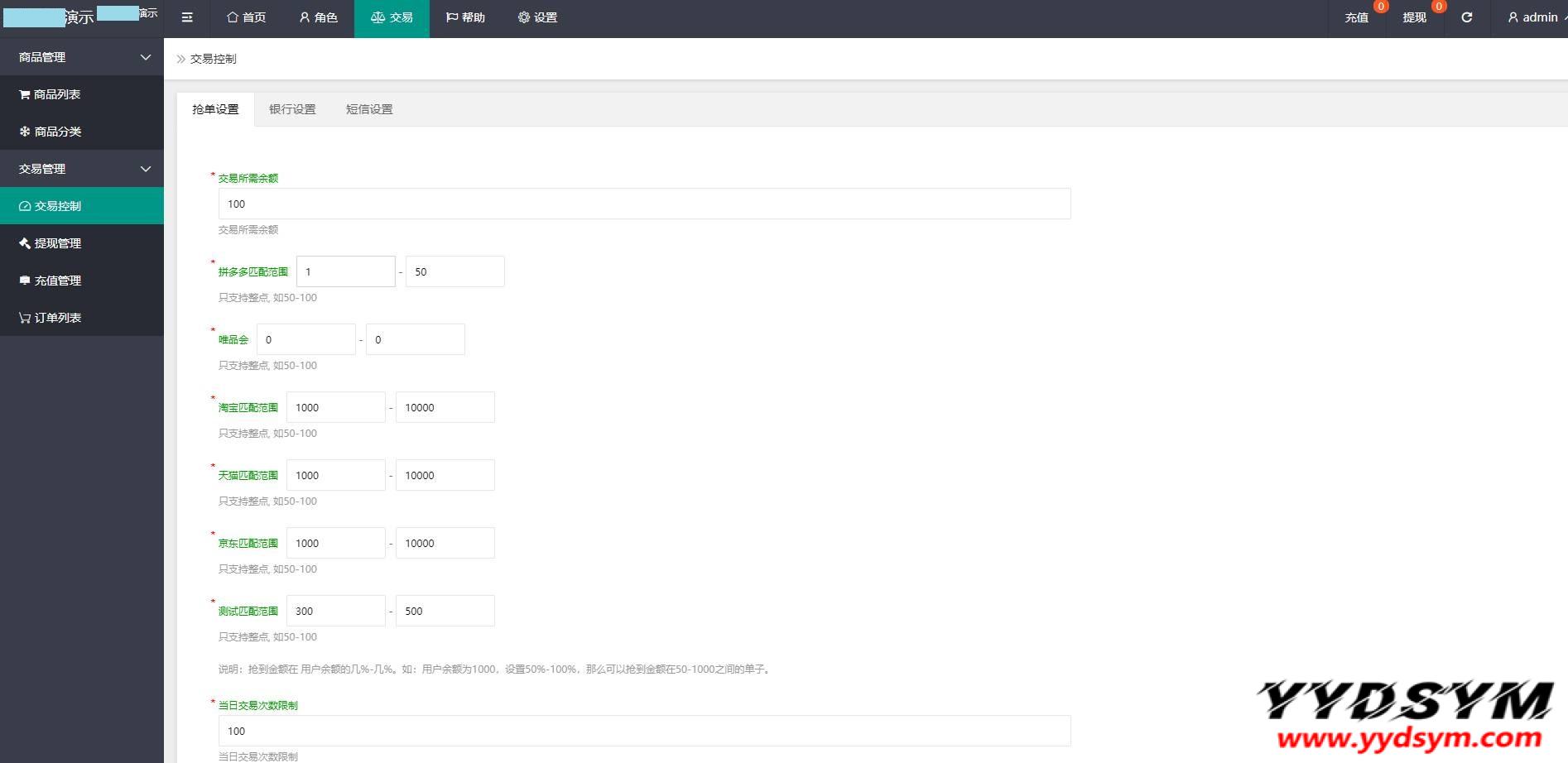
Task: Select 交易控制 in the sidebar
Action: [57, 206]
